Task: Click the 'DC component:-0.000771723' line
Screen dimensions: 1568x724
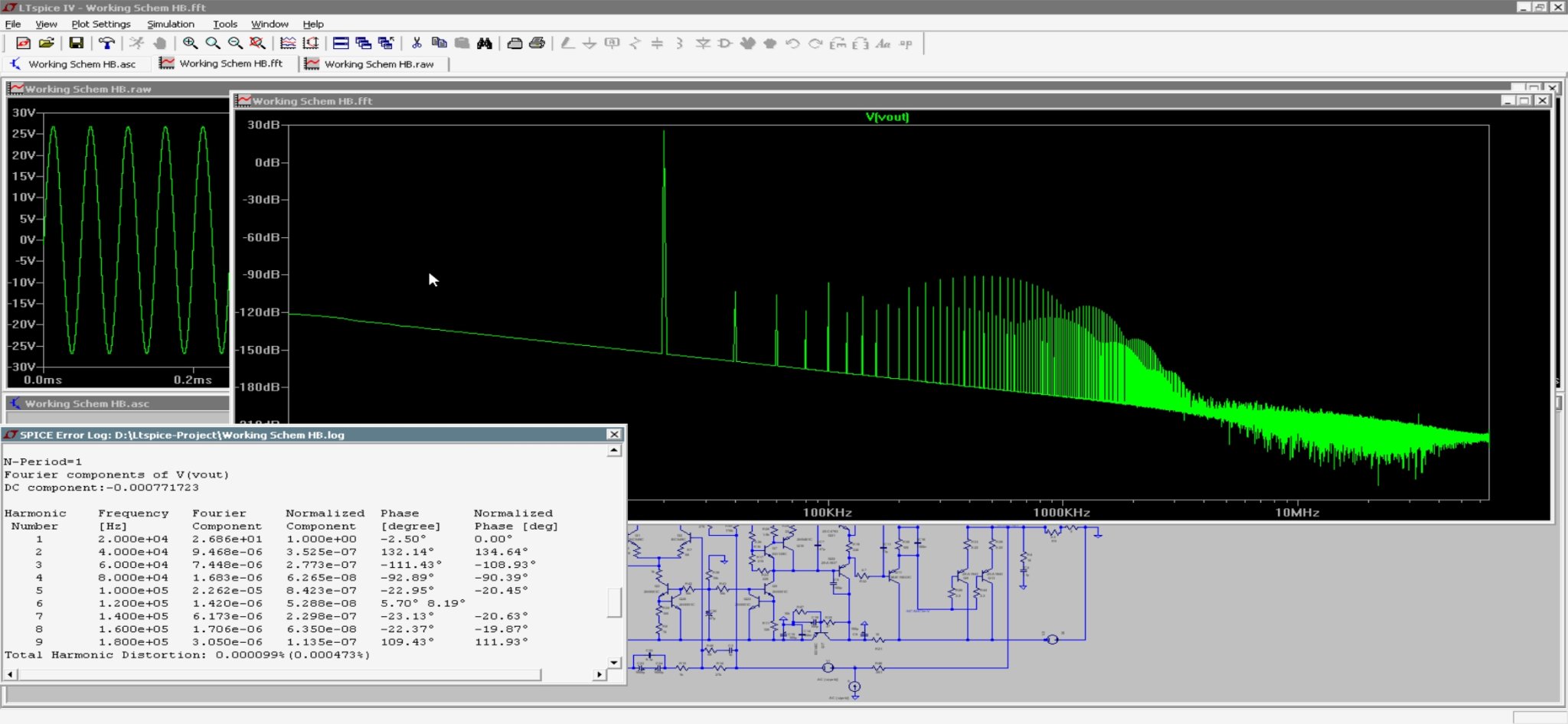Action: (101, 488)
